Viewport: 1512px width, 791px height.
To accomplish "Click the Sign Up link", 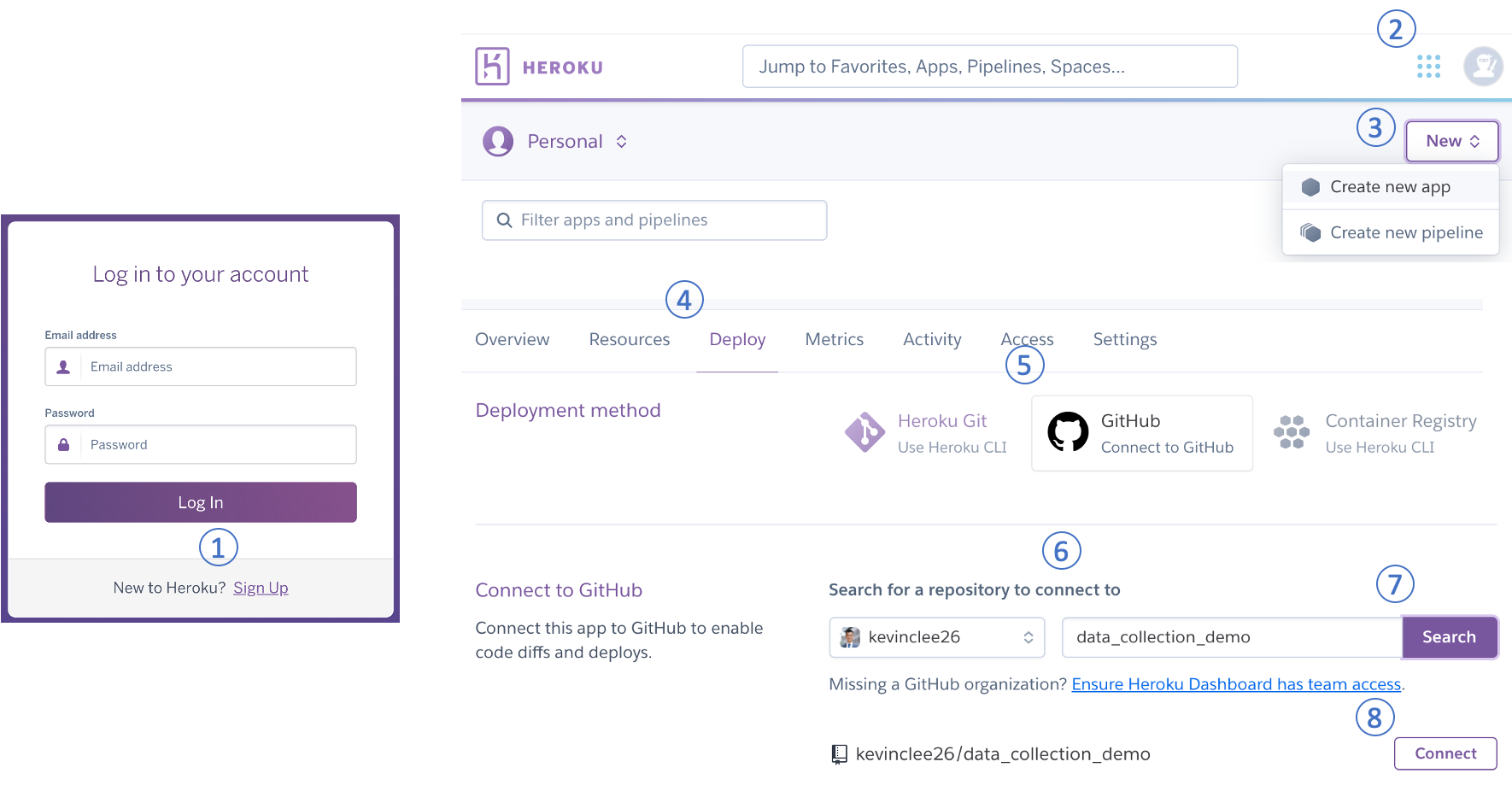I will [x=261, y=588].
